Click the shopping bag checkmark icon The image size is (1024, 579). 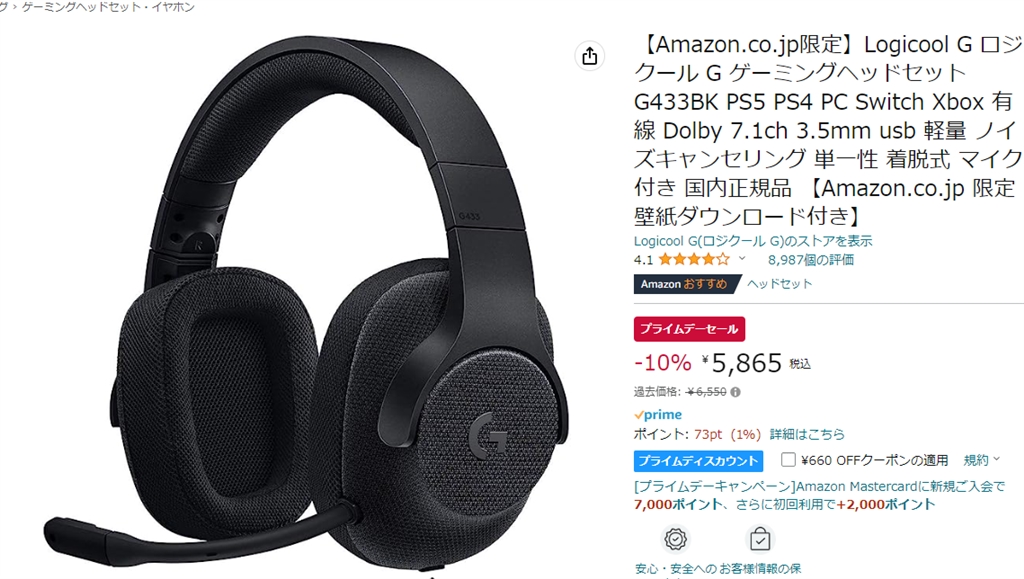(x=760, y=539)
